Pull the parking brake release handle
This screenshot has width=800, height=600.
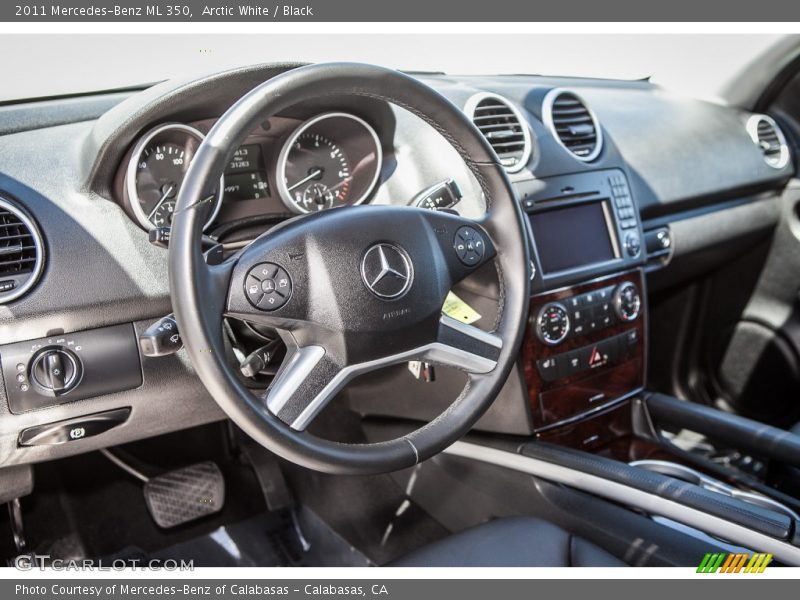[76, 432]
